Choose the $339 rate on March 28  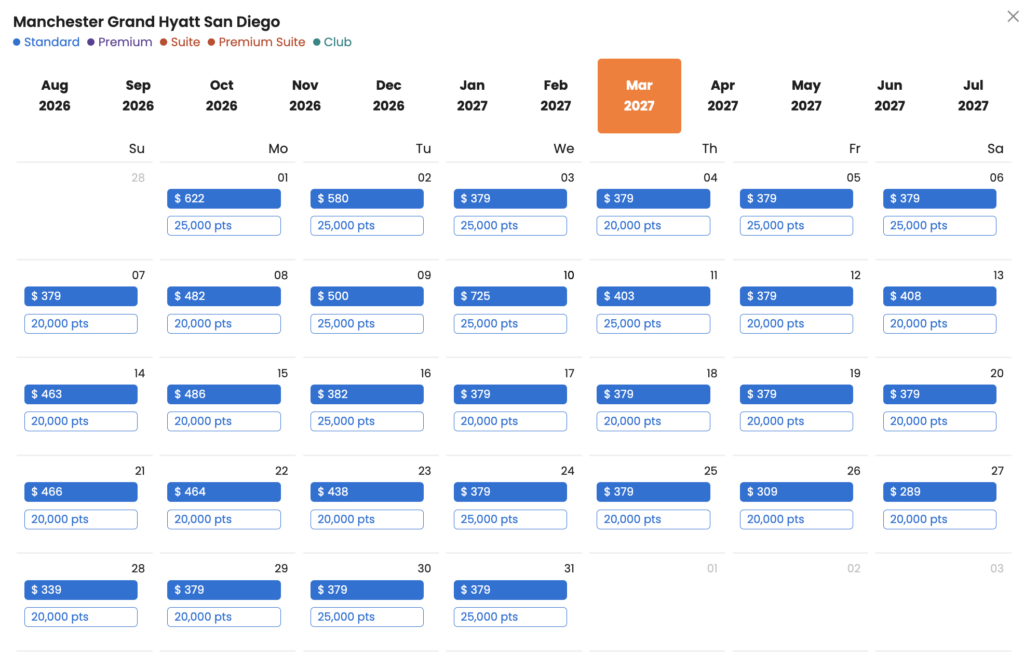(x=81, y=590)
